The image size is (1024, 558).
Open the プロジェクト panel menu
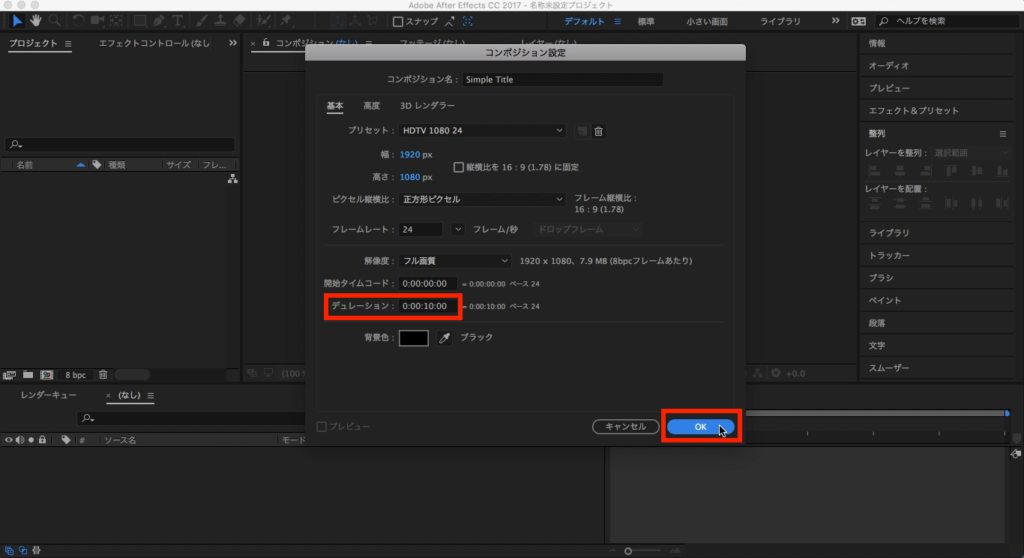pyautogui.click(x=68, y=44)
